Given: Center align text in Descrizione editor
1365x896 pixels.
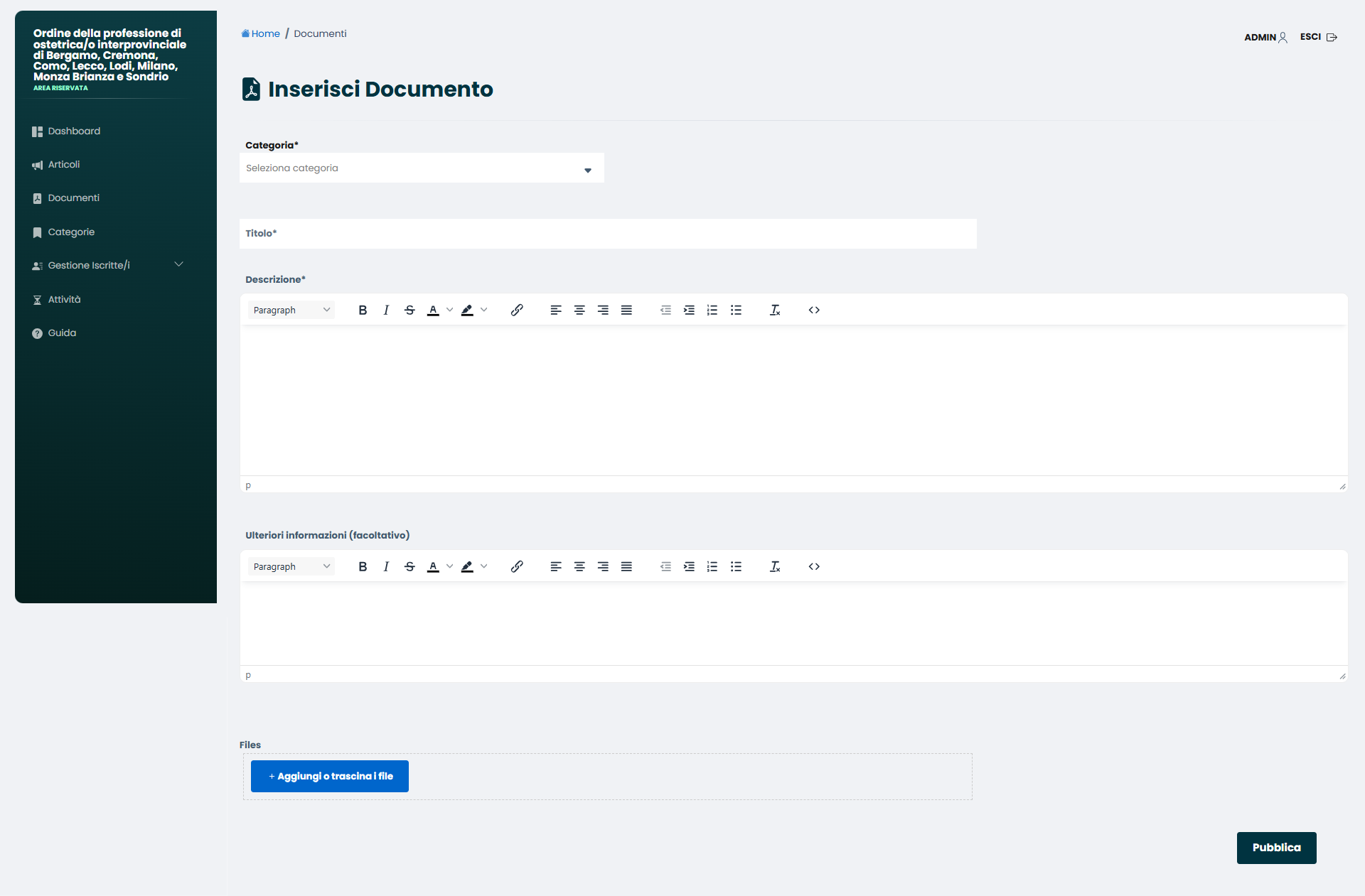Looking at the screenshot, I should (x=579, y=310).
